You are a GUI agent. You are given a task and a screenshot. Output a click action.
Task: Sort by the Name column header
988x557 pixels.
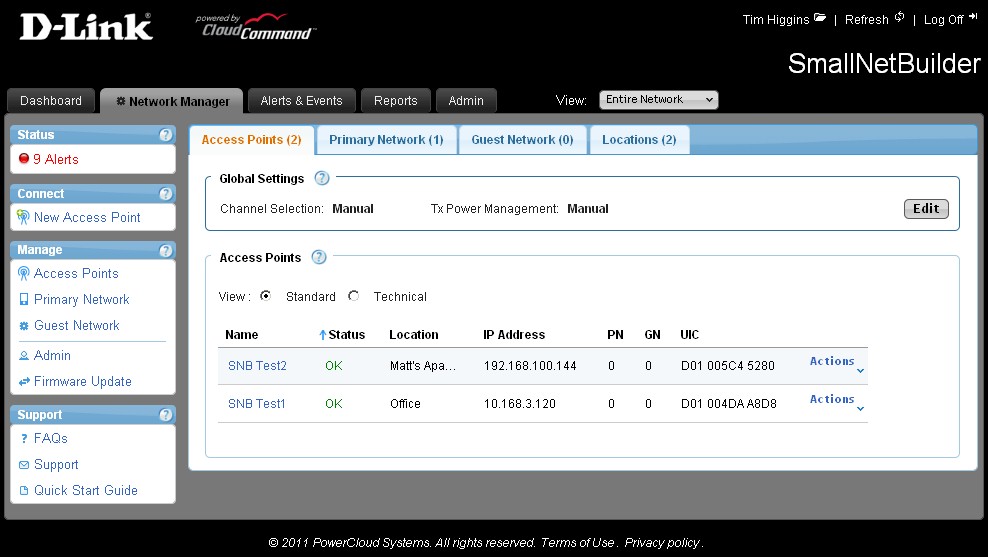tap(242, 335)
